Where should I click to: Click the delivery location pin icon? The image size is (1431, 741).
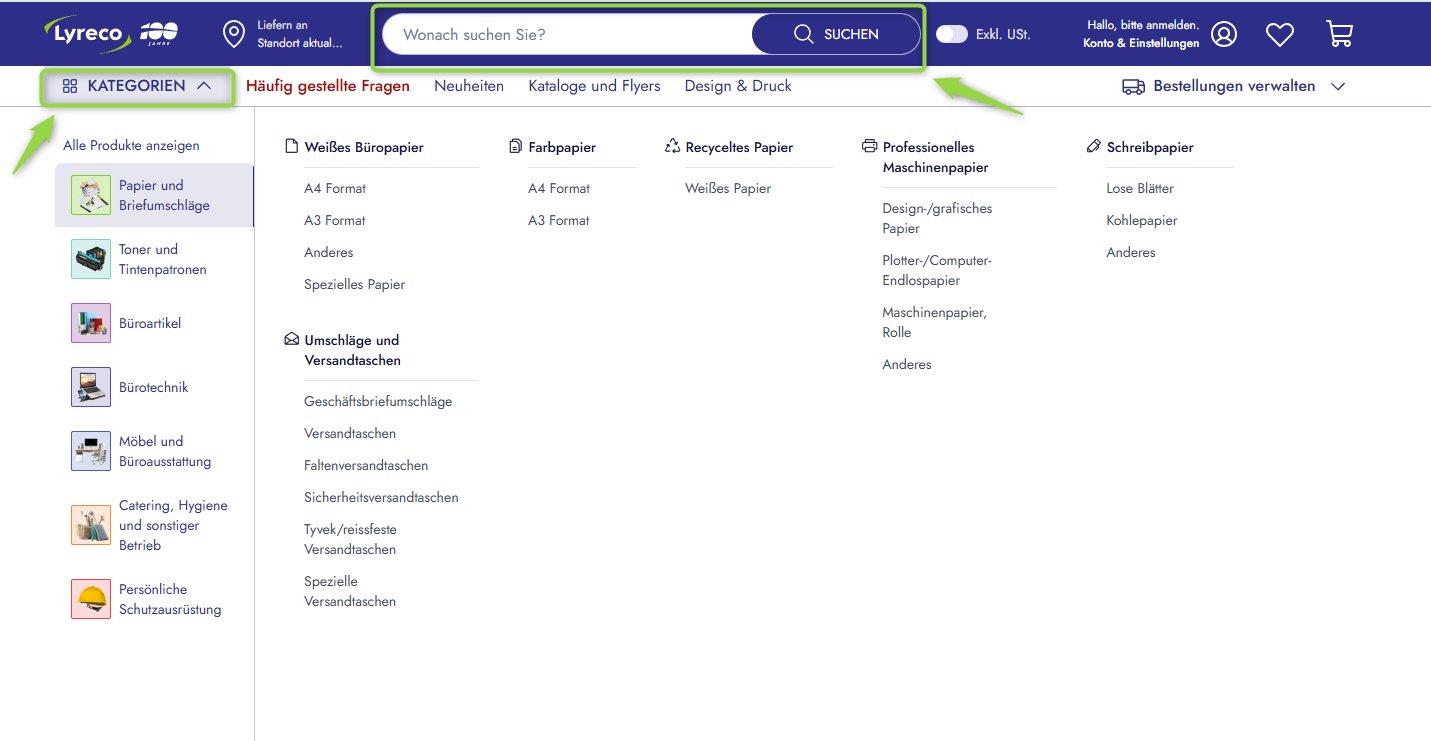point(234,34)
